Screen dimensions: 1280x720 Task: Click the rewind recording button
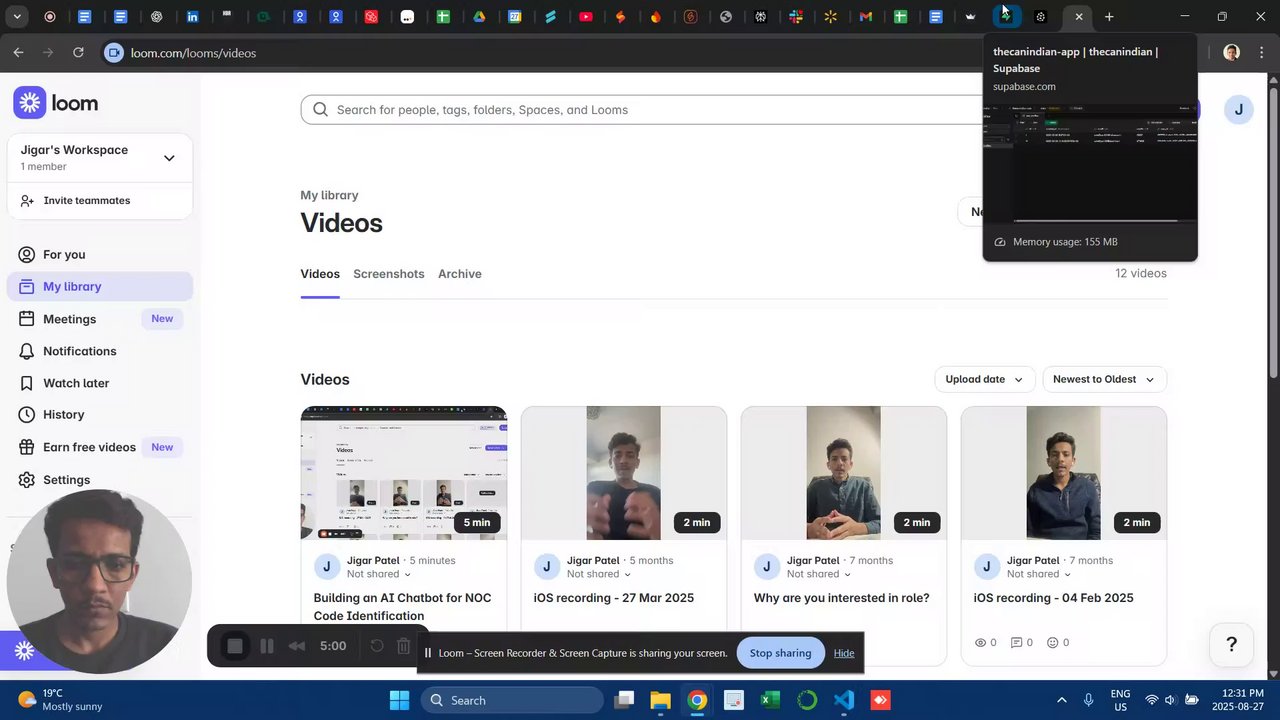(297, 646)
